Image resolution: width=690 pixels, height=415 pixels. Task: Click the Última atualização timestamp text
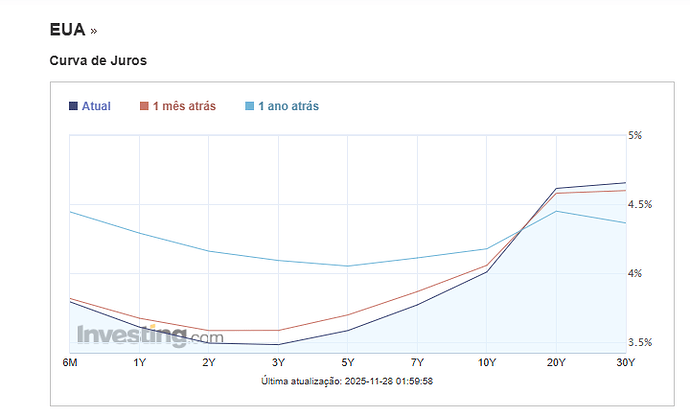[347, 381]
